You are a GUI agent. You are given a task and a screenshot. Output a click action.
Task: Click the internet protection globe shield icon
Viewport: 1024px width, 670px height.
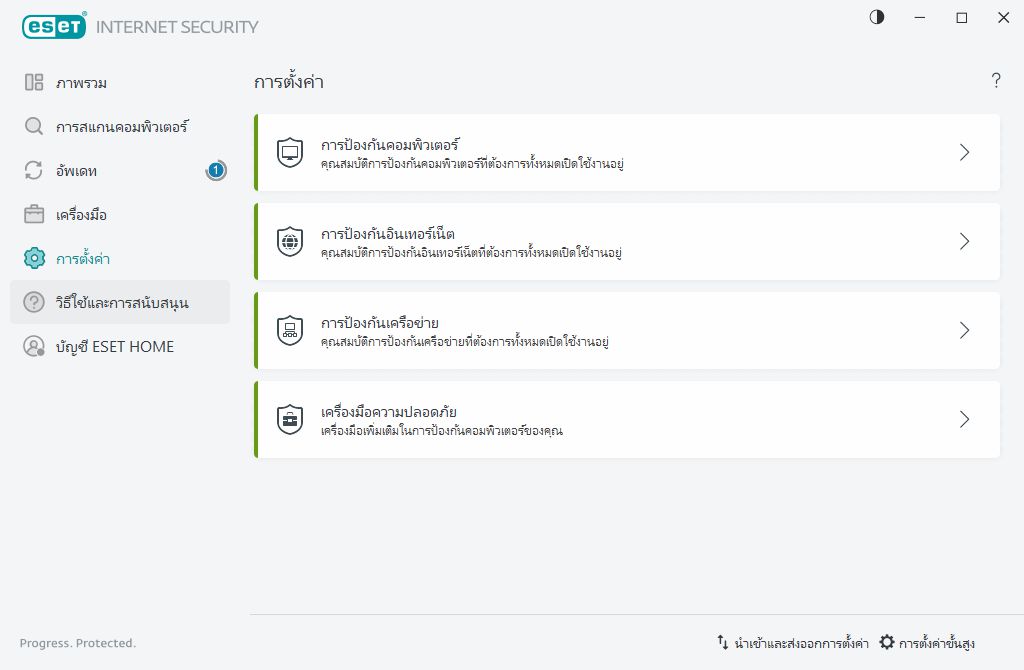289,242
